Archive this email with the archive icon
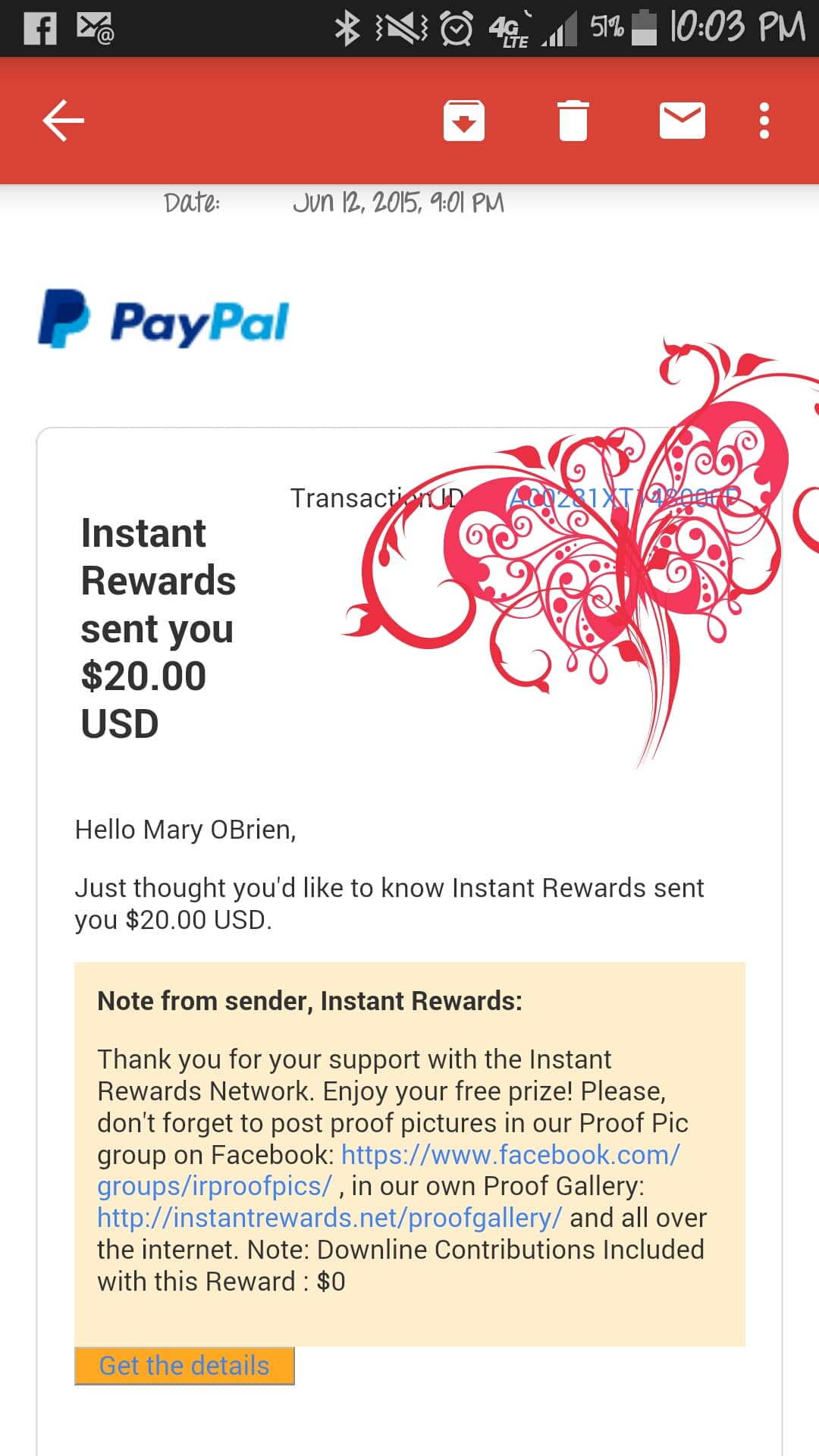The image size is (819, 1456). click(x=464, y=121)
